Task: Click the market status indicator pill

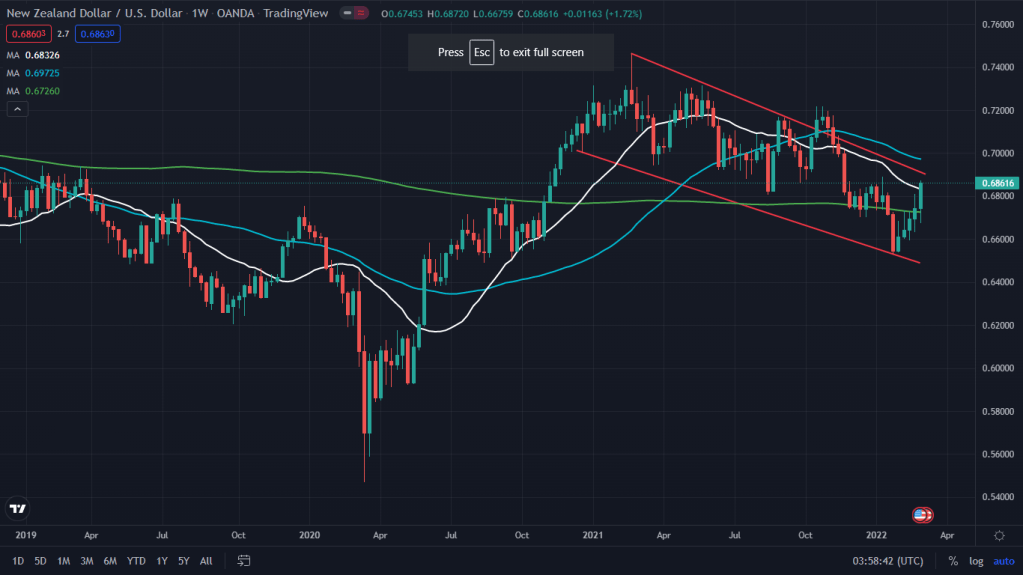Action: 352,14
